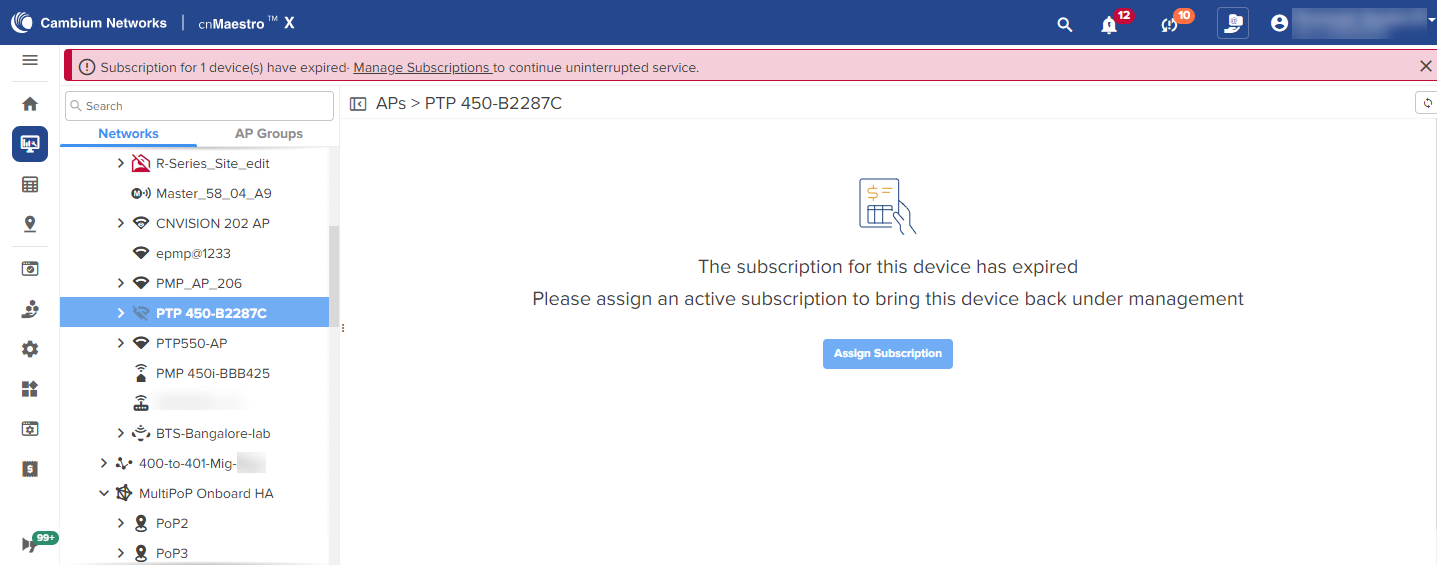Click the device tree Search field

200,106
